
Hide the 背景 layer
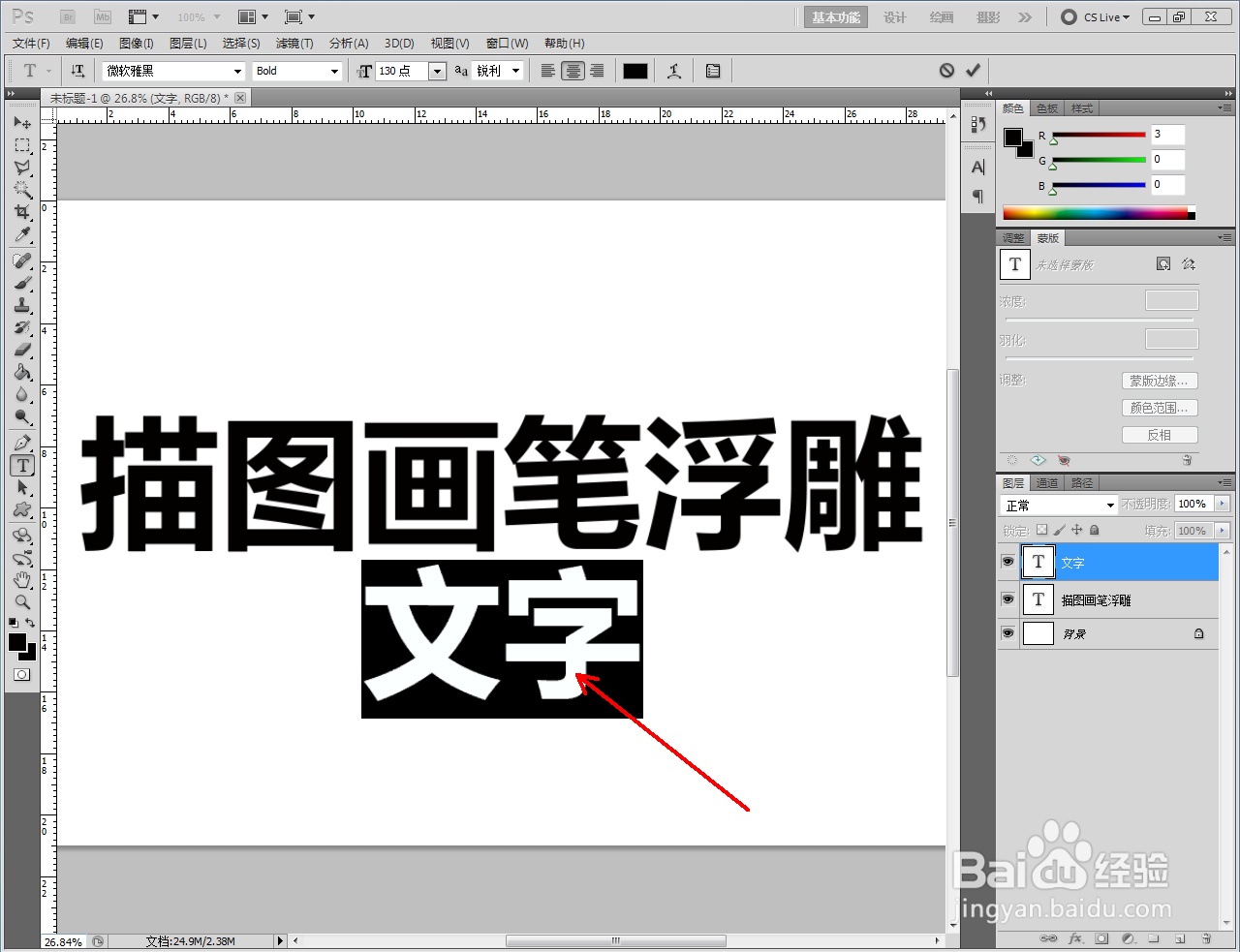[1007, 633]
